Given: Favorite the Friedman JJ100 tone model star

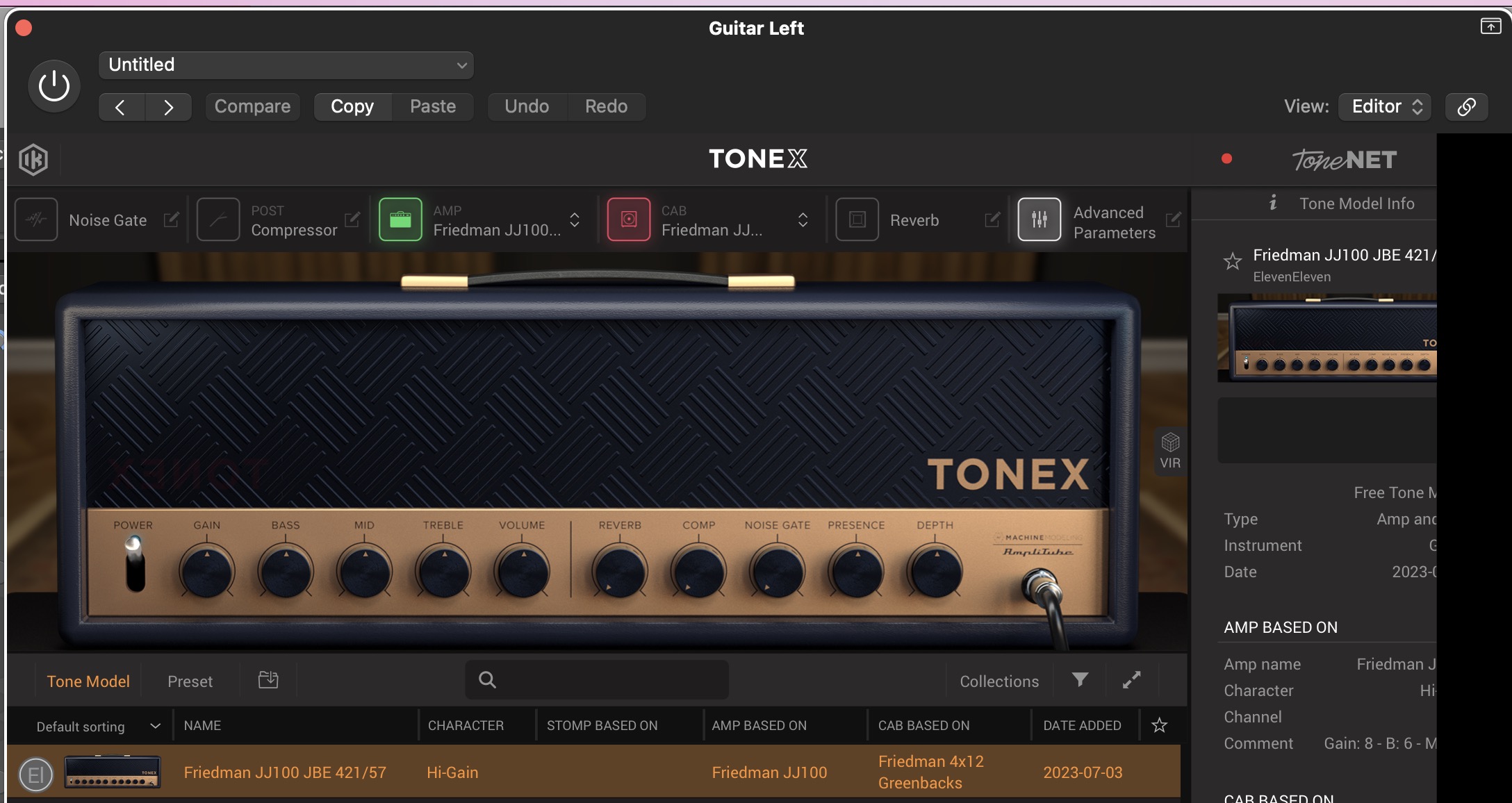Looking at the screenshot, I should coord(1233,261).
